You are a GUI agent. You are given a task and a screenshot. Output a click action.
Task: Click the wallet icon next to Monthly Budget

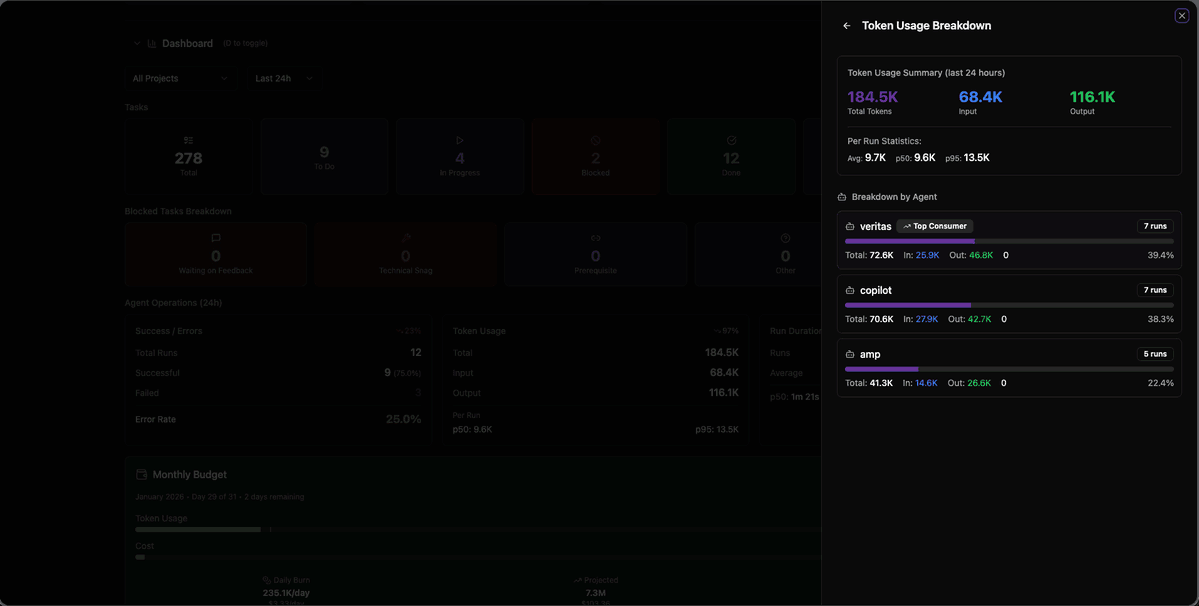click(141, 474)
